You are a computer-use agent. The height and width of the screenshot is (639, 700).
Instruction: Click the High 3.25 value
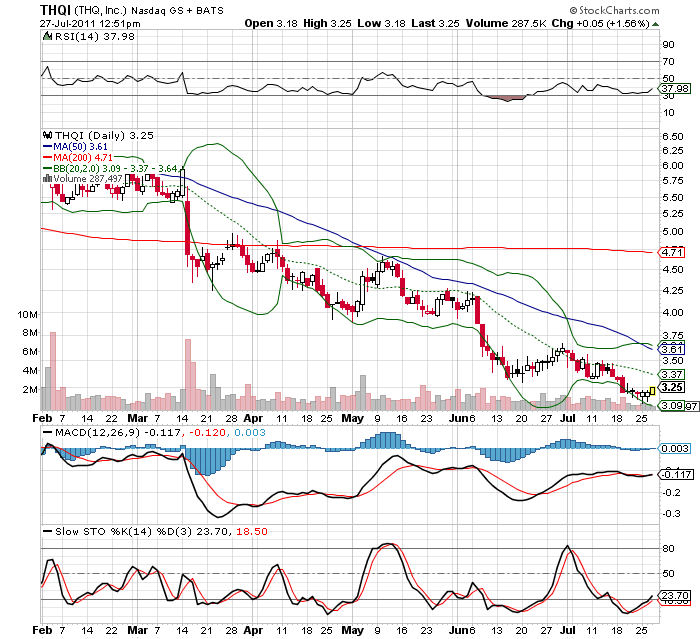point(327,23)
